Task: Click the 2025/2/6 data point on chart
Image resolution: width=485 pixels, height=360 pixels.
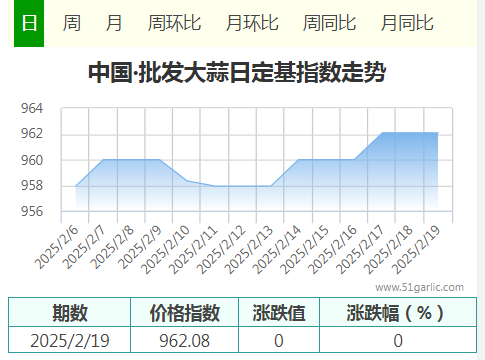Action: tap(76, 186)
